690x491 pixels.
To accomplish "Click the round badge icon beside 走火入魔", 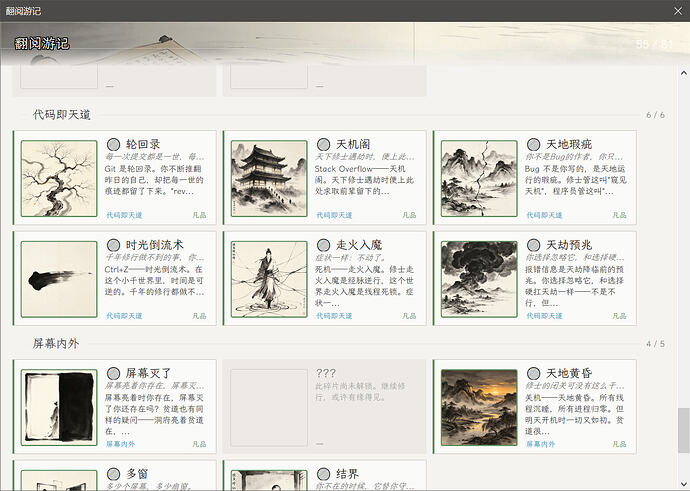I will coord(323,245).
